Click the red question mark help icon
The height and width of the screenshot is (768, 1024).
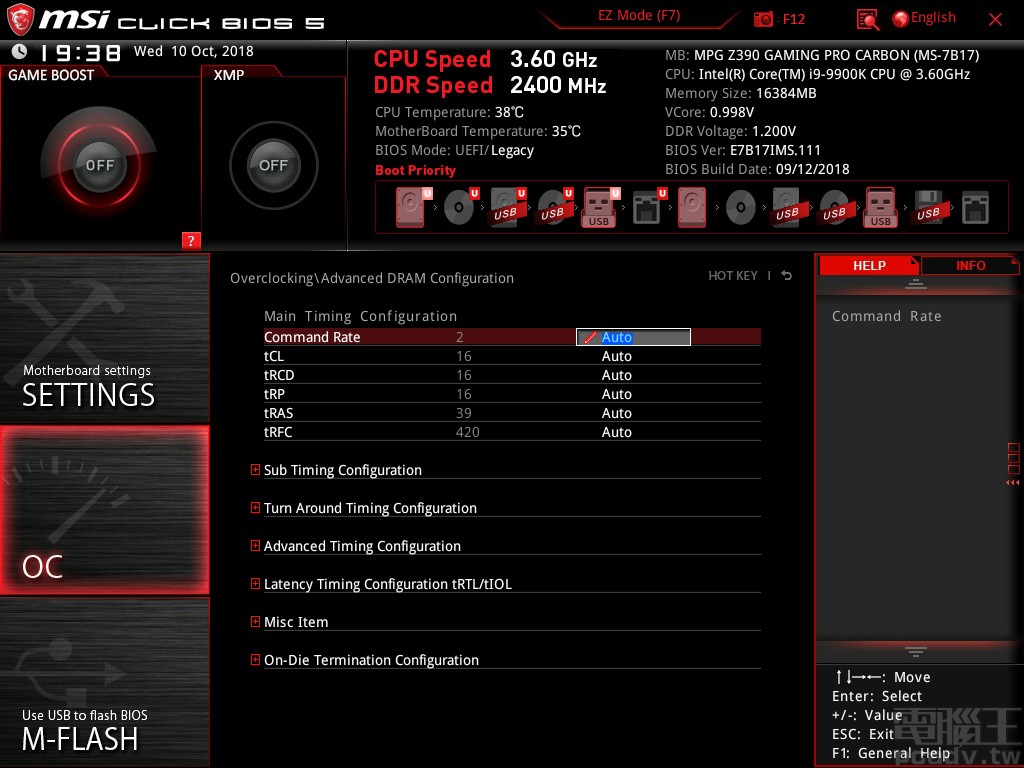[x=191, y=240]
